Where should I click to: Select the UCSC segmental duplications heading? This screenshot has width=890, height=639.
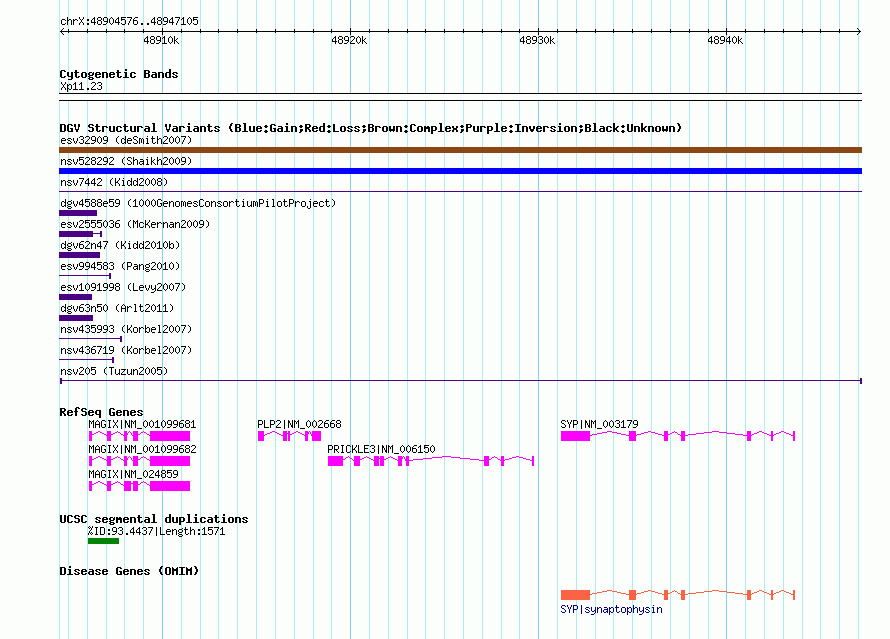[154, 519]
